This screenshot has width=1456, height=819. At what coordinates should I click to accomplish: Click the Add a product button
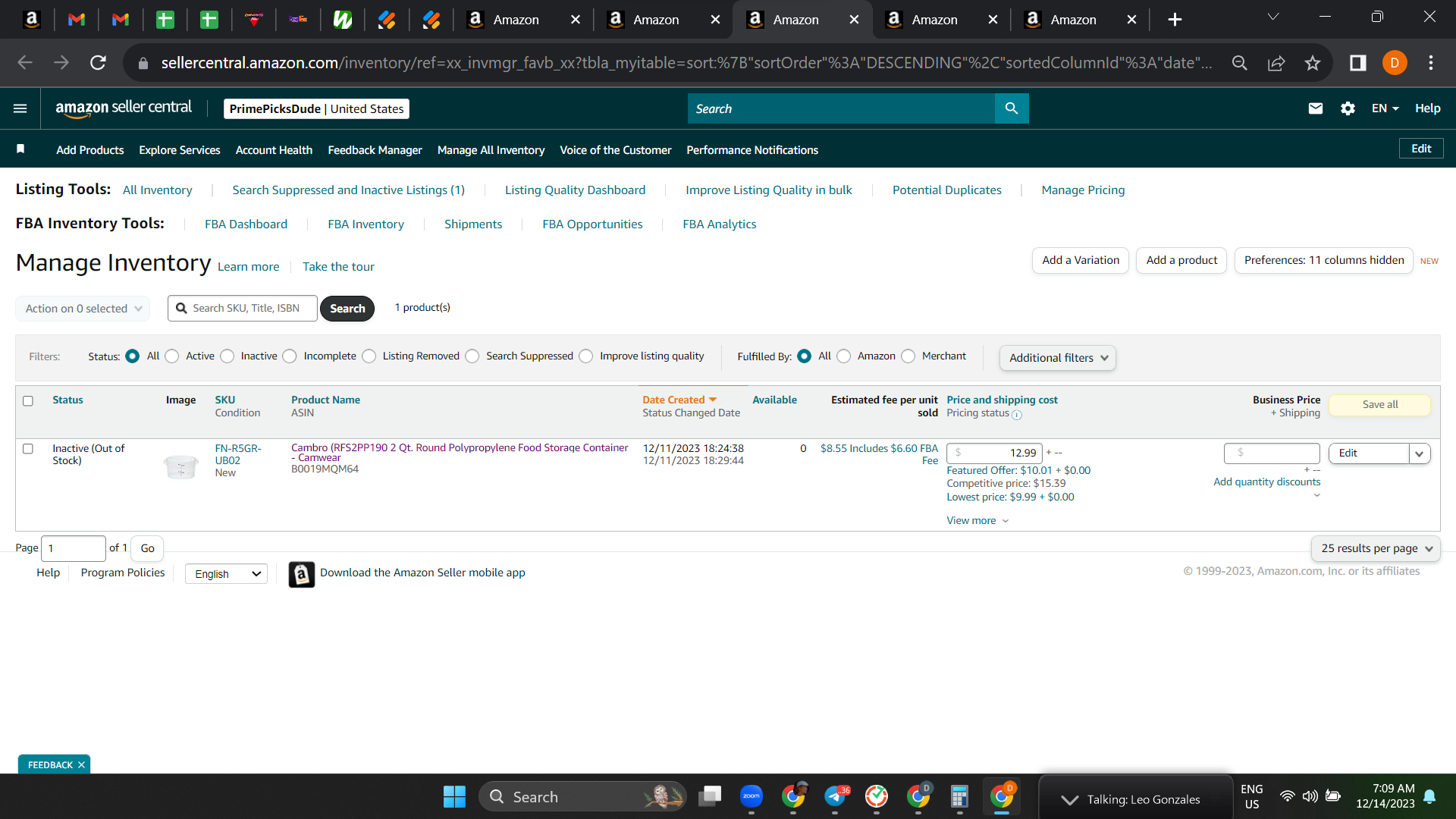pyautogui.click(x=1181, y=260)
